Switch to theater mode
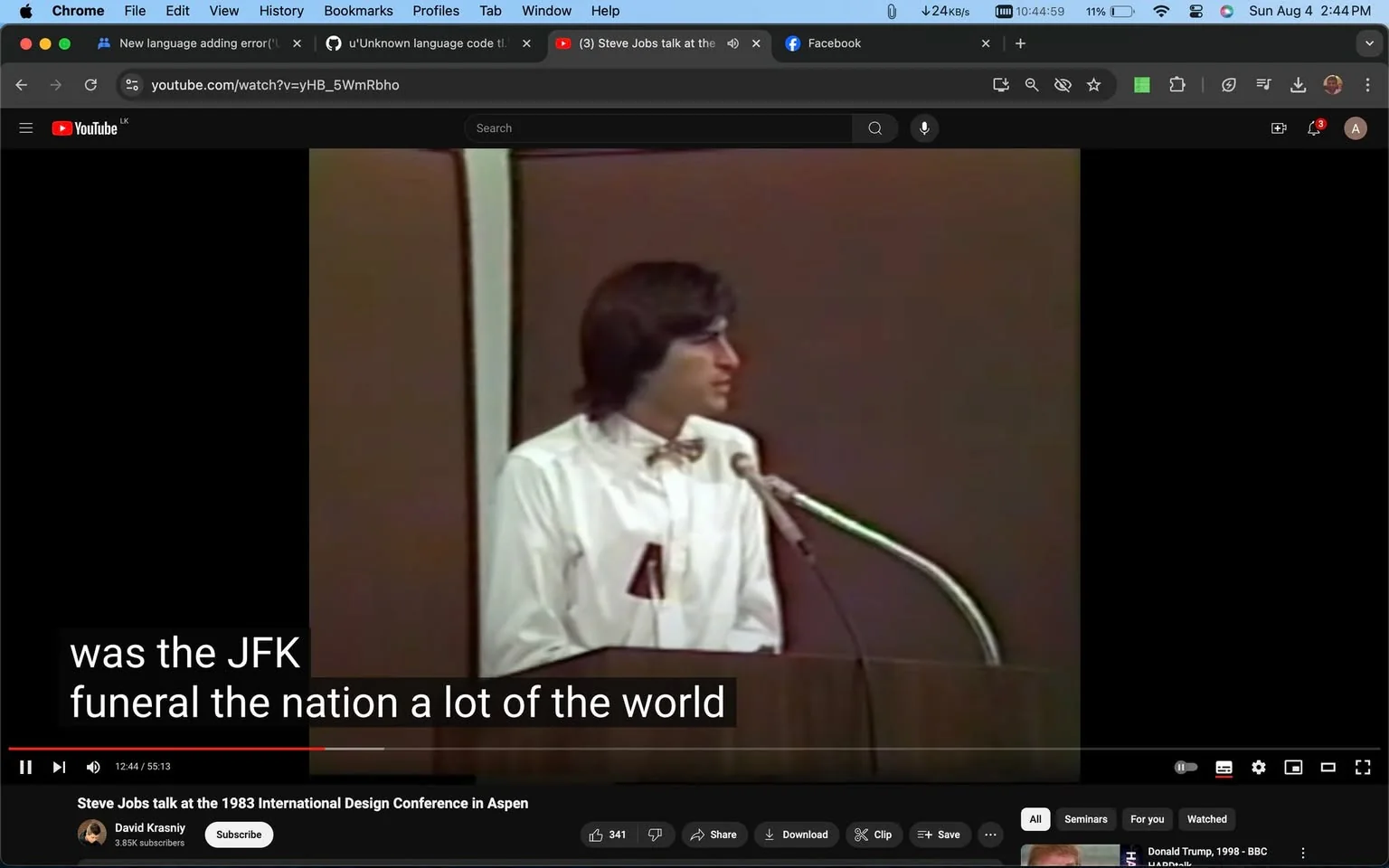This screenshot has height=868, width=1389. [1328, 767]
